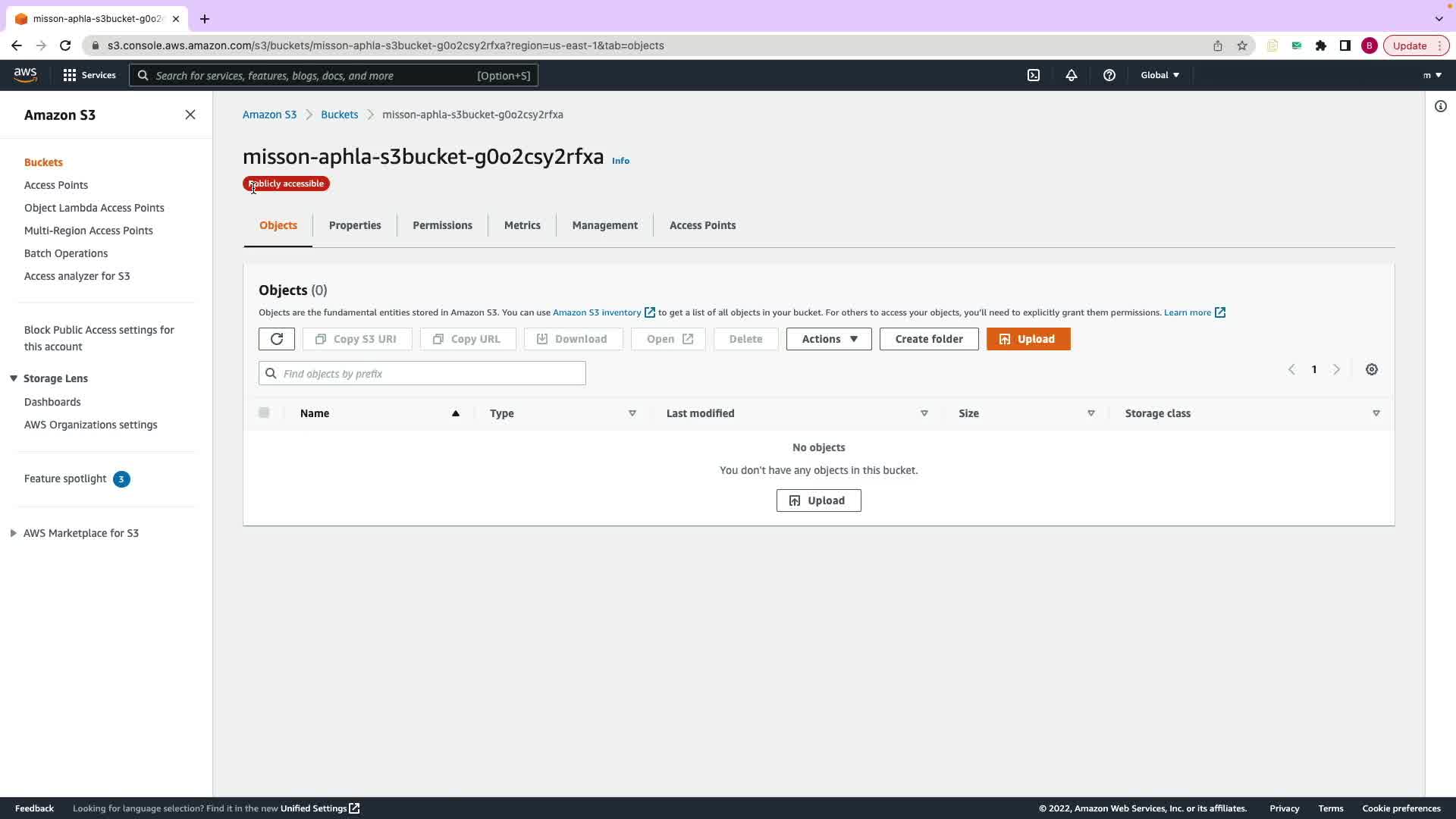Close the Amazon S3 sidebar panel
1456x819 pixels.
pos(190,115)
